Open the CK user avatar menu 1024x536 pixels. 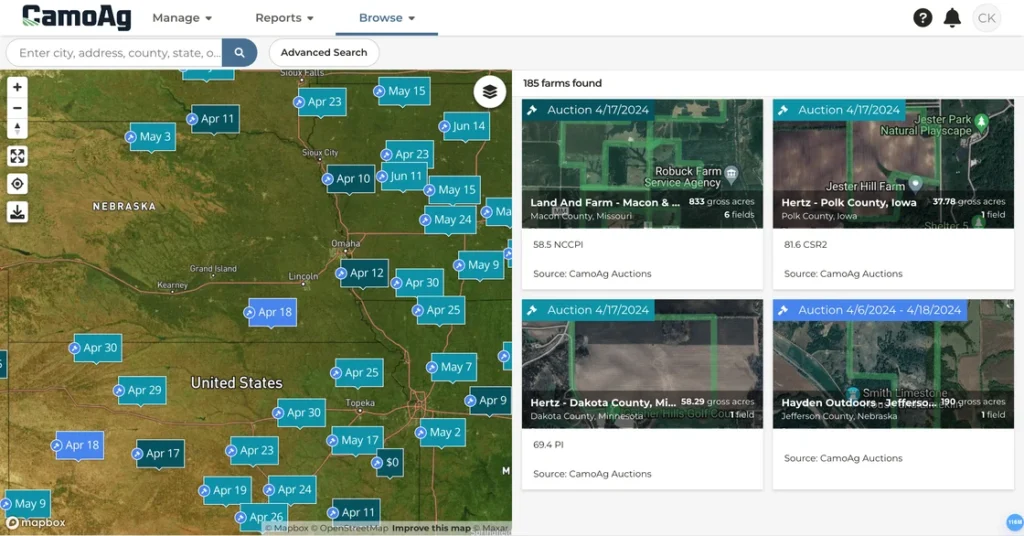pos(986,18)
